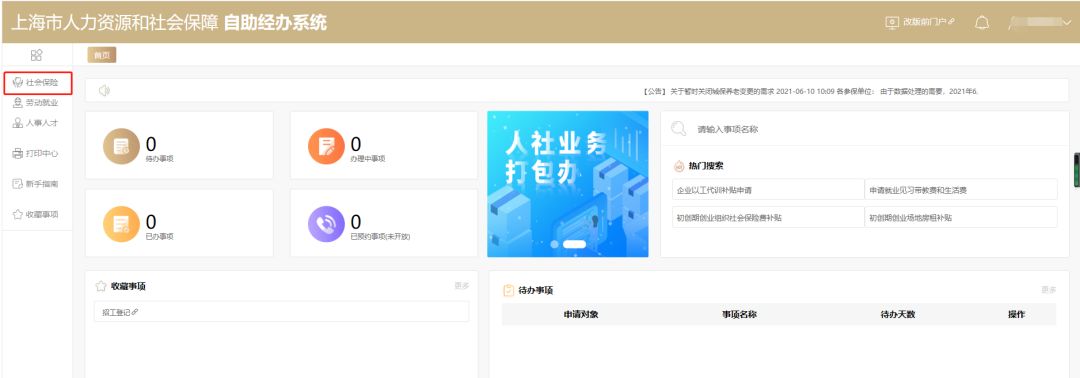The height and width of the screenshot is (378, 1080).
Task: Open the 人社业务打包办 banner
Action: tap(568, 184)
